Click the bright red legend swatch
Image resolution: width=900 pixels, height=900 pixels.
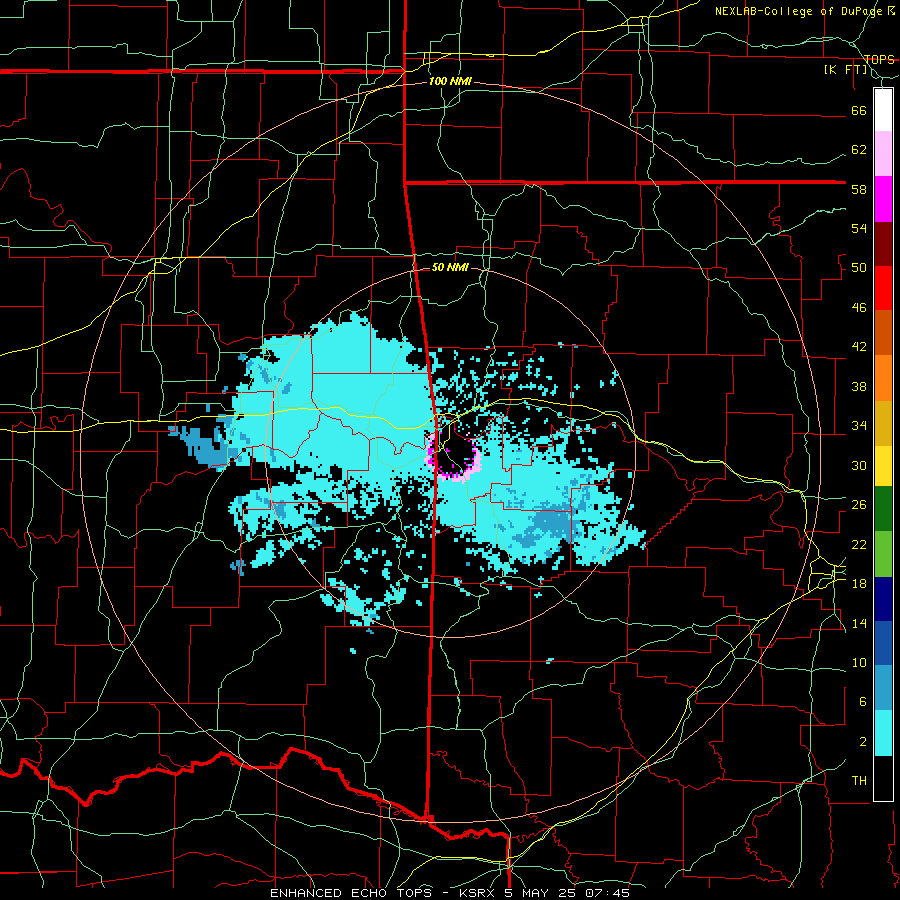(x=883, y=288)
